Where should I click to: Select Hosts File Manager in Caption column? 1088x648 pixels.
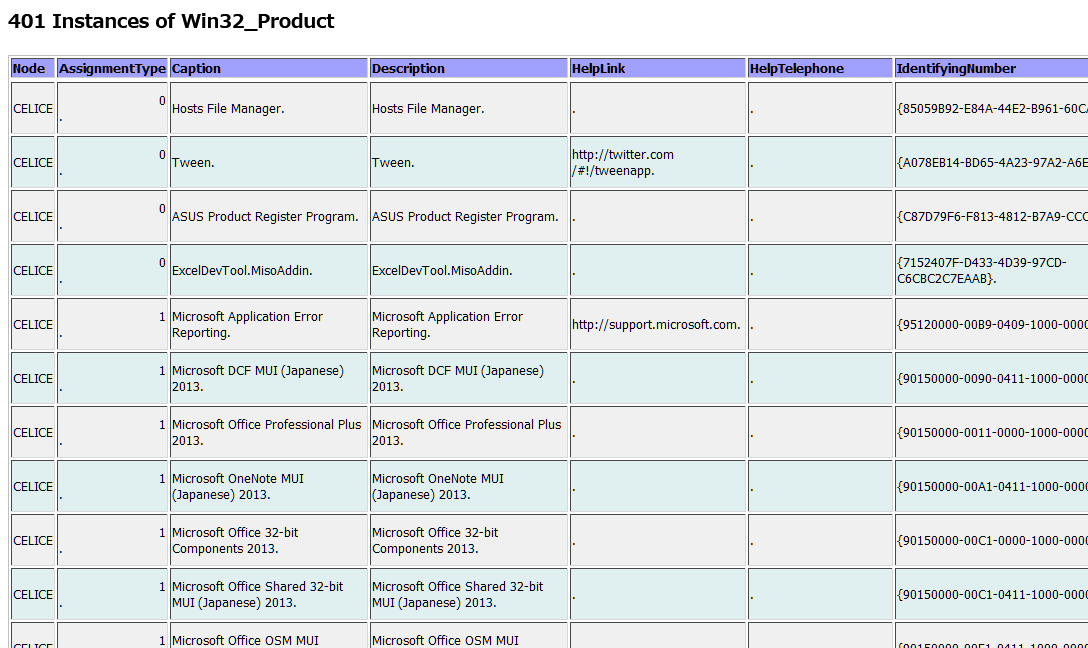coord(228,109)
